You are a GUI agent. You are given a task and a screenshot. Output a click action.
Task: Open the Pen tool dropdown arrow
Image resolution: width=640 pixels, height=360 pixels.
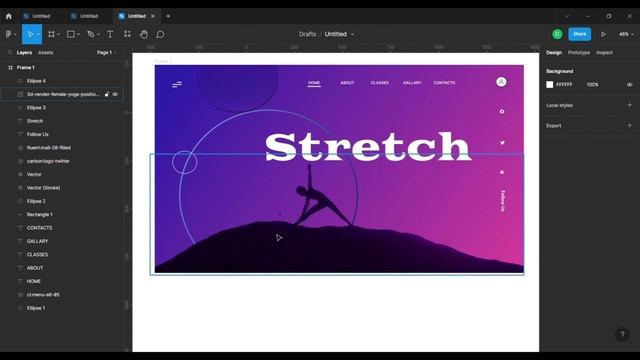pyautogui.click(x=98, y=35)
